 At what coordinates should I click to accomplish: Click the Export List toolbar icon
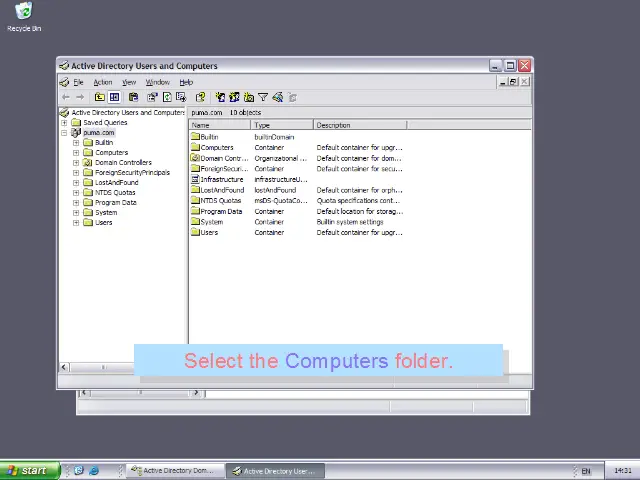(181, 97)
